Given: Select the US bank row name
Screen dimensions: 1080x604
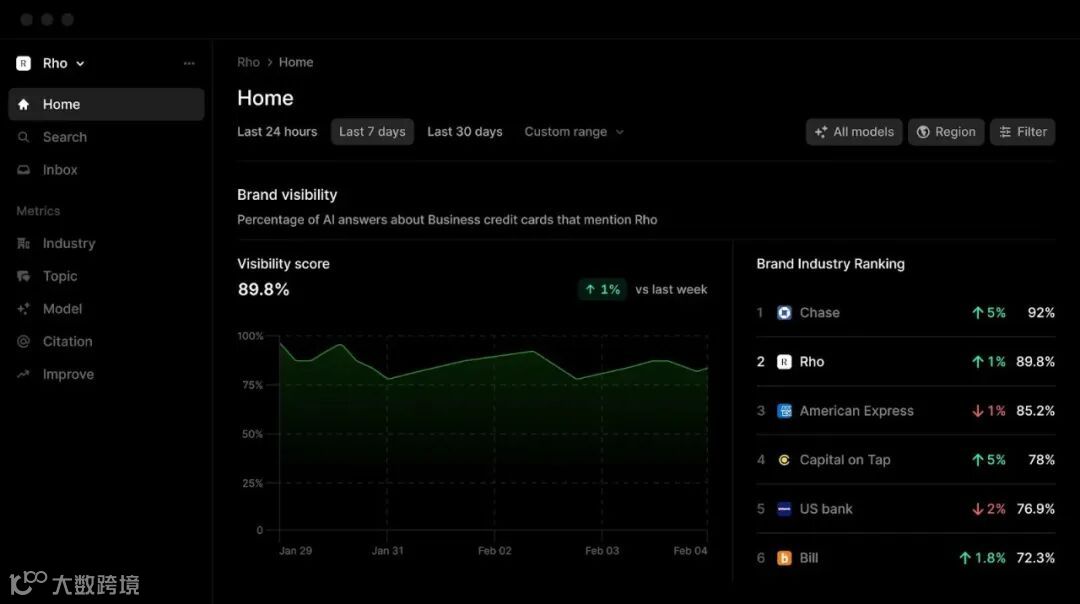Looking at the screenshot, I should click(x=826, y=509).
